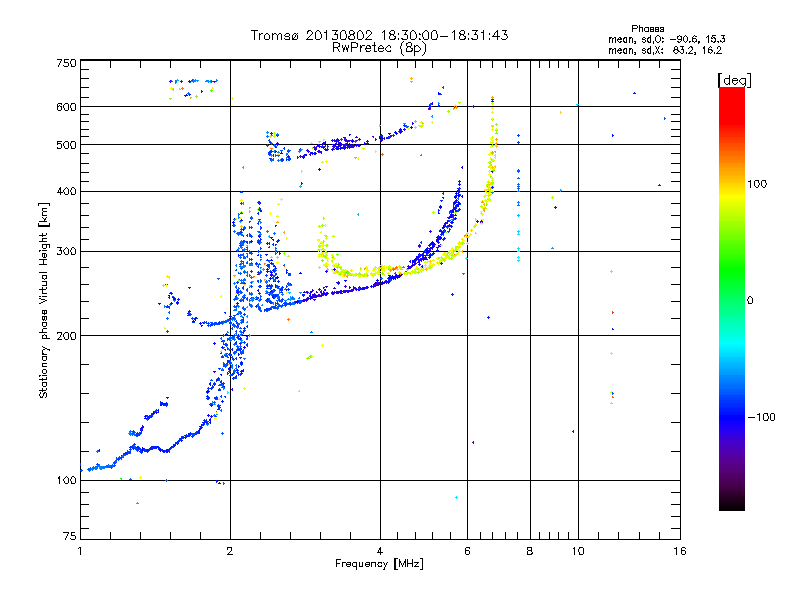This screenshot has height=600, width=800.
Task: Click the x-axis tick label '4'
Action: coord(380,551)
